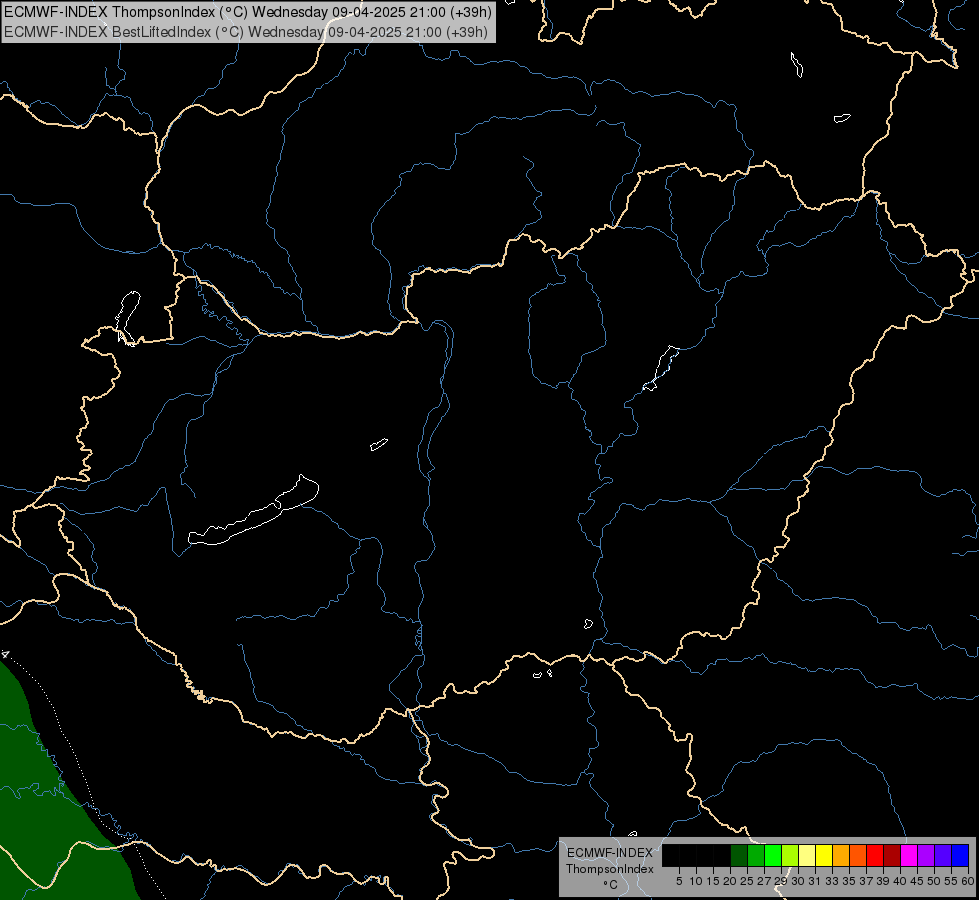The height and width of the screenshot is (900, 979).
Task: Click the legend tick value 55
Action: click(951, 881)
